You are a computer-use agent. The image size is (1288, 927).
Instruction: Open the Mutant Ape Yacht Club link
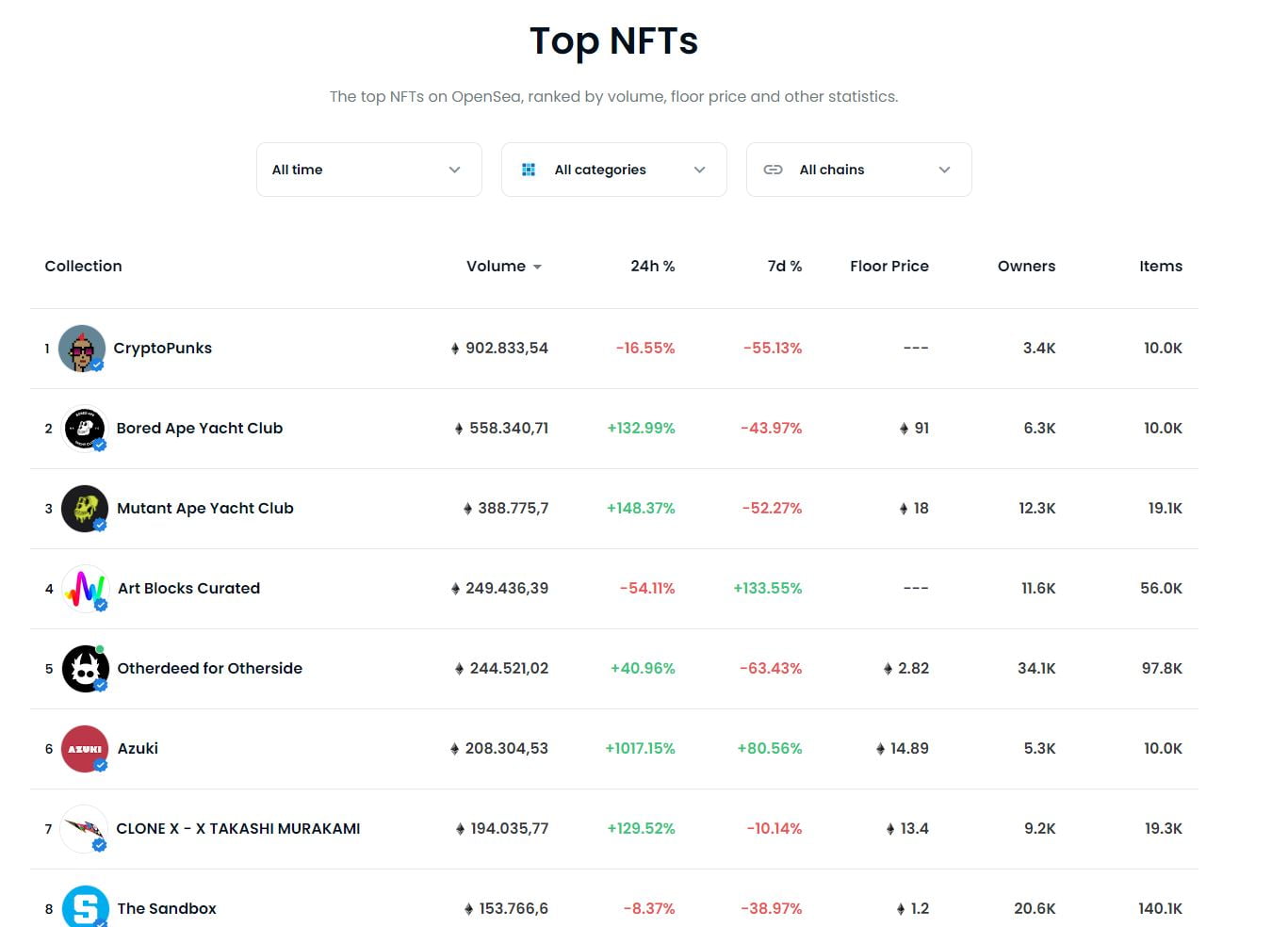tap(205, 509)
